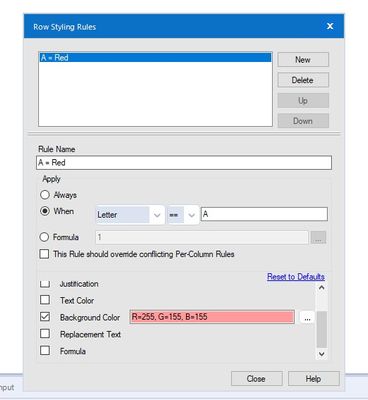Close the Row Styling Rules dialog with X
368x400 pixels.
(330, 26)
